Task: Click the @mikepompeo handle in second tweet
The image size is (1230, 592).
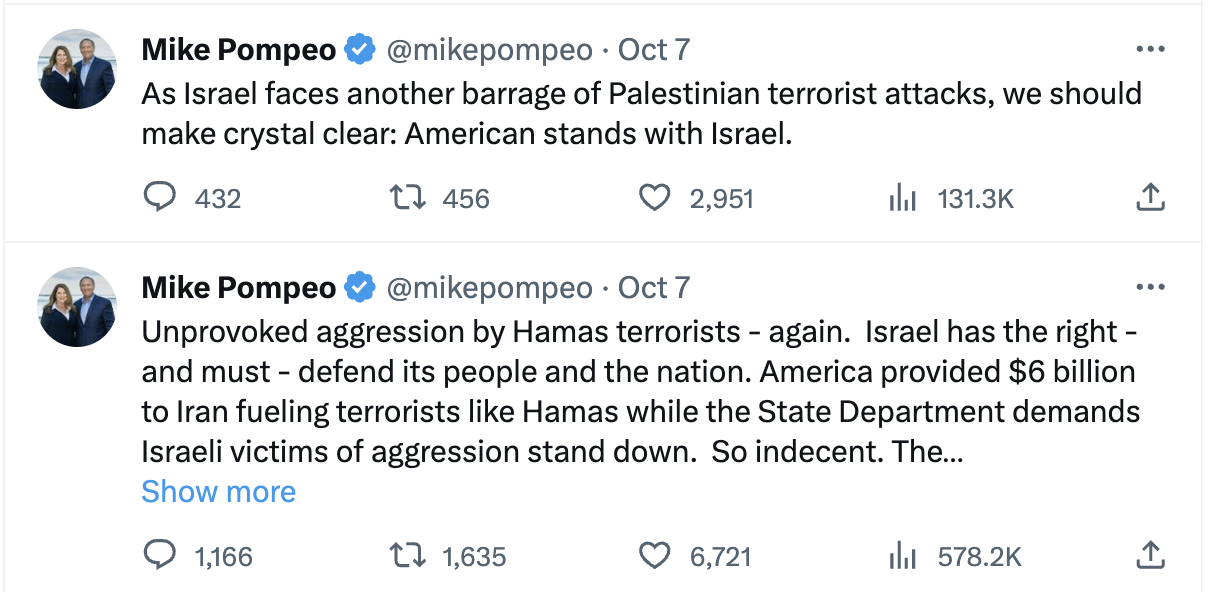Action: pos(489,288)
